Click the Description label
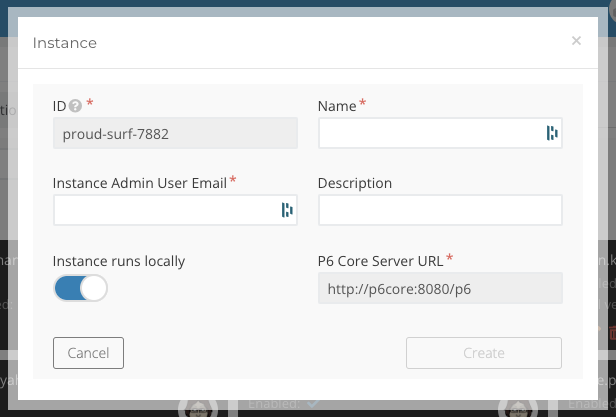The width and height of the screenshot is (616, 417). coord(355,183)
